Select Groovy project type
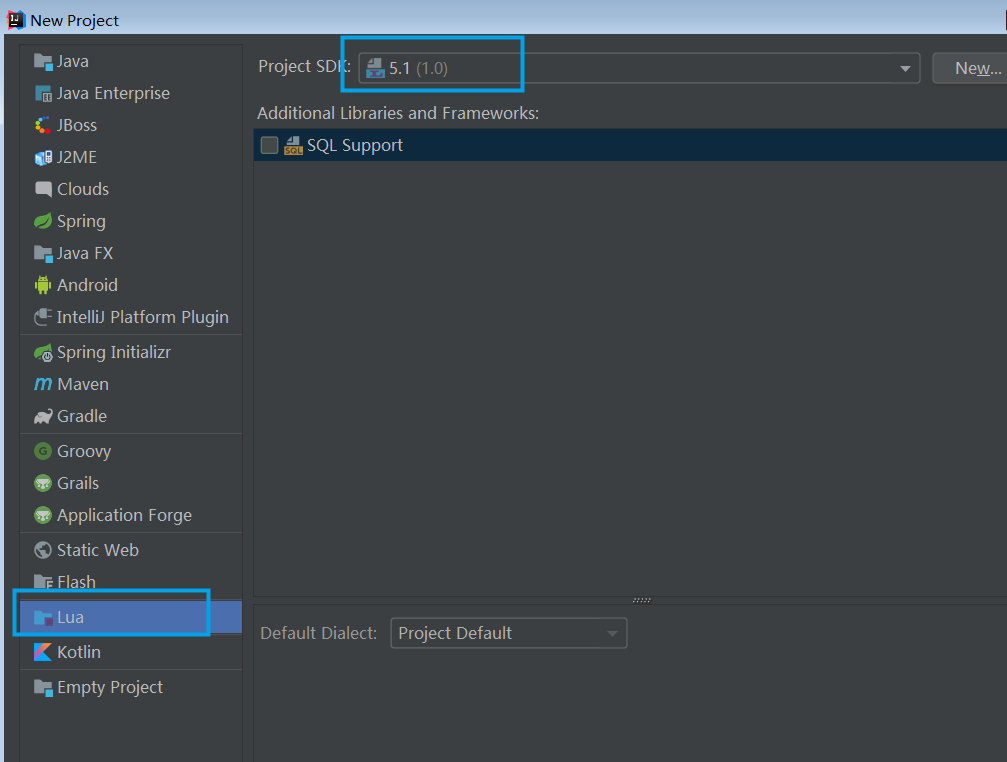 point(131,451)
